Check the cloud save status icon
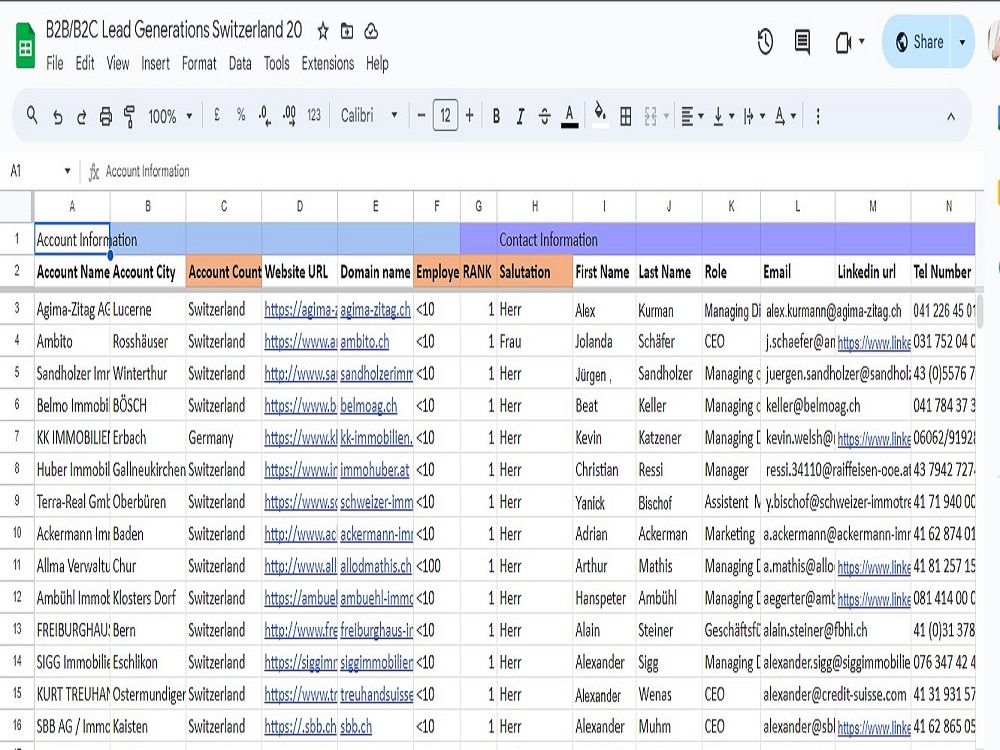Viewport: 1000px width, 750px height. pyautogui.click(x=371, y=31)
